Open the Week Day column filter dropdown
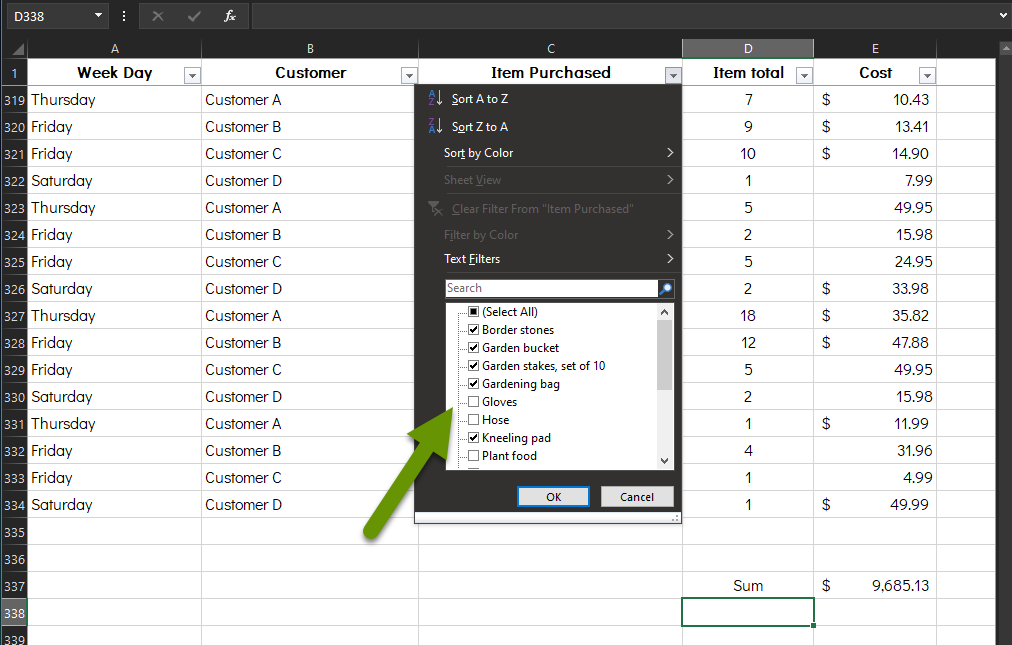This screenshot has height=645, width=1012. point(190,76)
